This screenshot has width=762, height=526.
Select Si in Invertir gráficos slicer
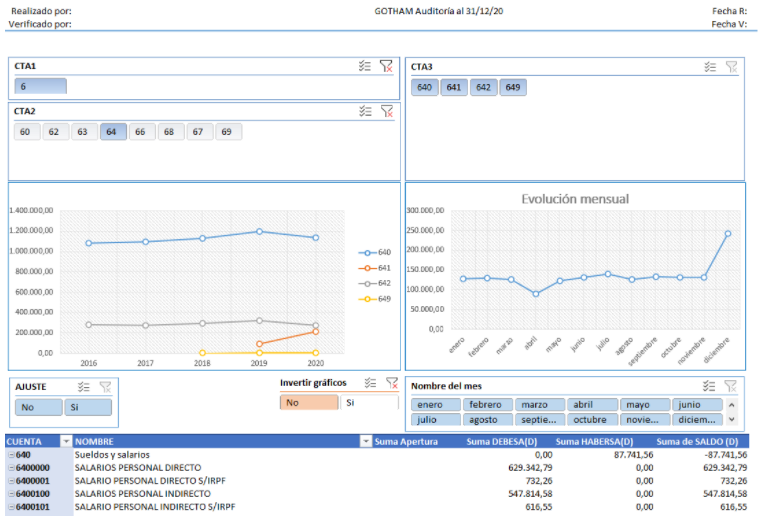(369, 403)
